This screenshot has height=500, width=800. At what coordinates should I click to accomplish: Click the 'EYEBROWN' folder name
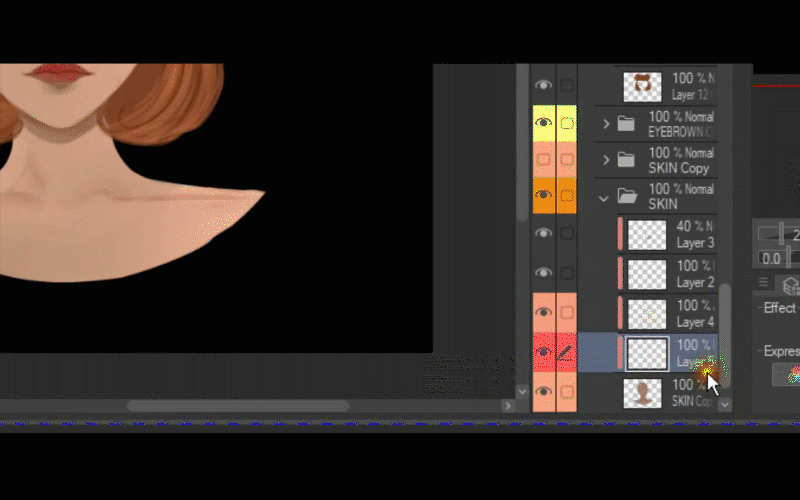click(678, 132)
